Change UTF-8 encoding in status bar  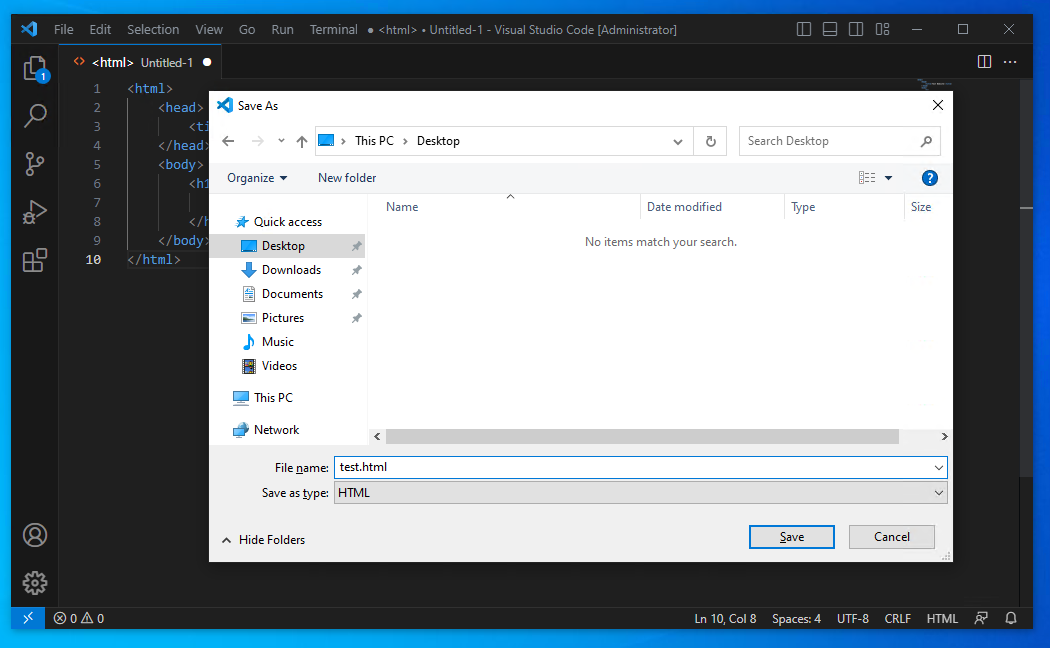[852, 619]
